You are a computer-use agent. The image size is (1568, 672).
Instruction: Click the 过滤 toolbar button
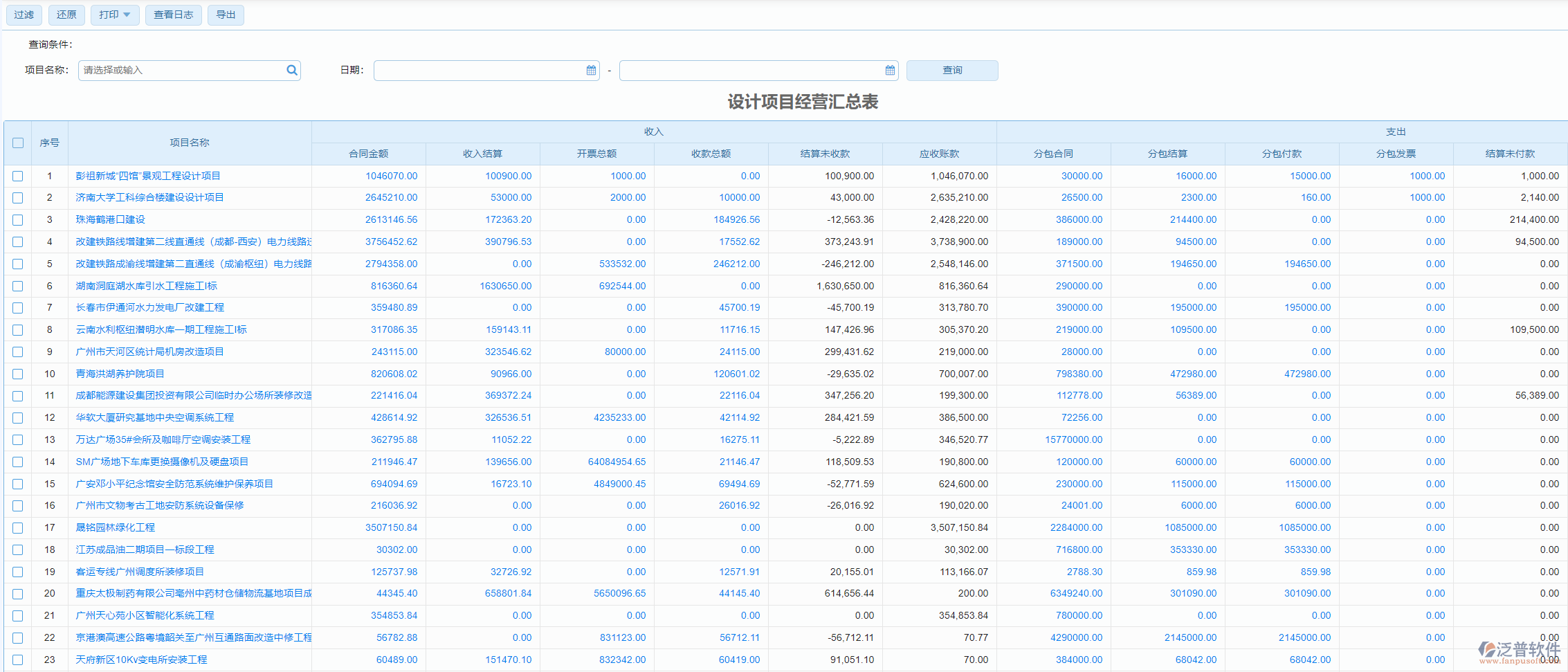point(24,15)
